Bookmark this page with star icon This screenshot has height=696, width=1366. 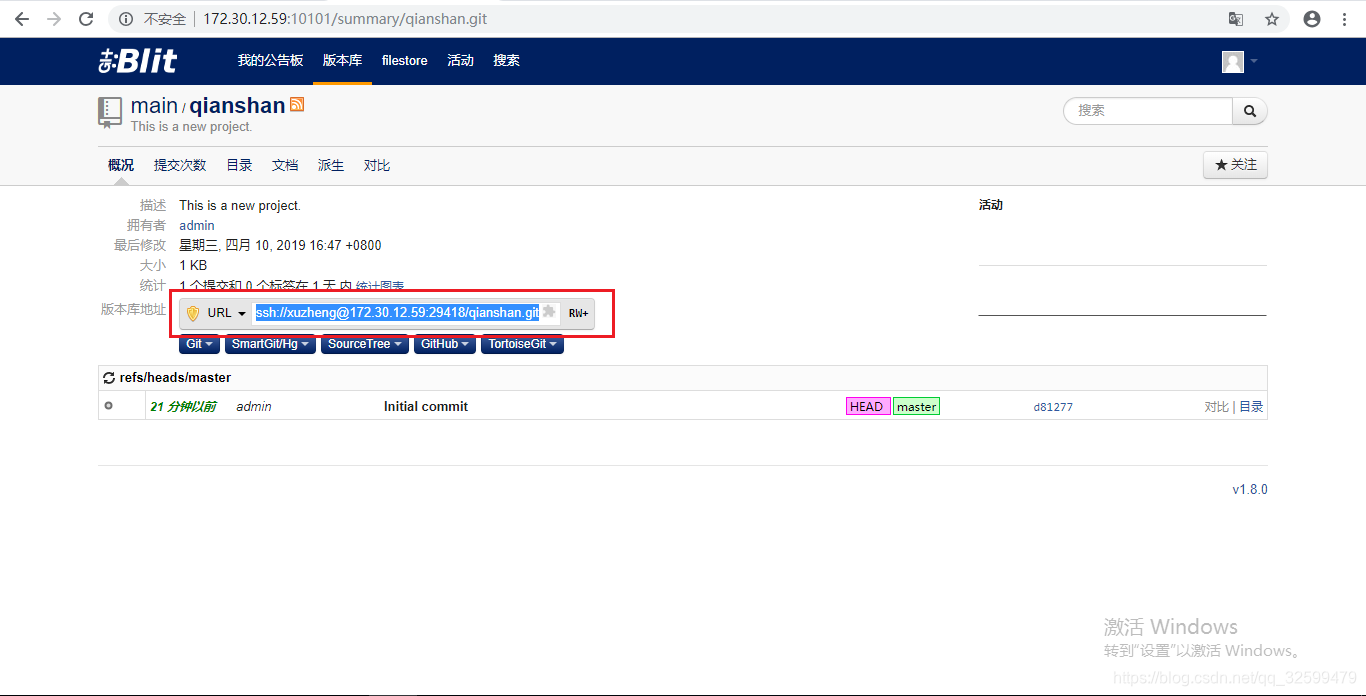pyautogui.click(x=1272, y=19)
